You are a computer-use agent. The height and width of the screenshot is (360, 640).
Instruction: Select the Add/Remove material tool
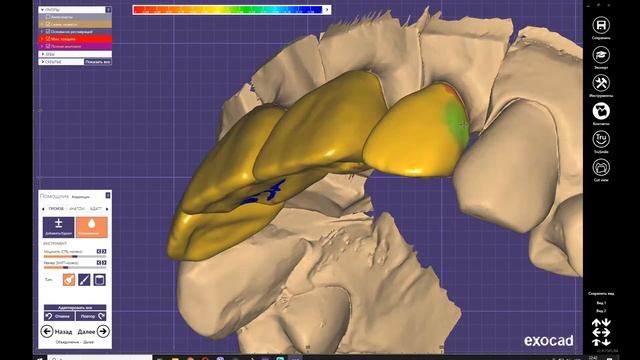click(x=59, y=227)
